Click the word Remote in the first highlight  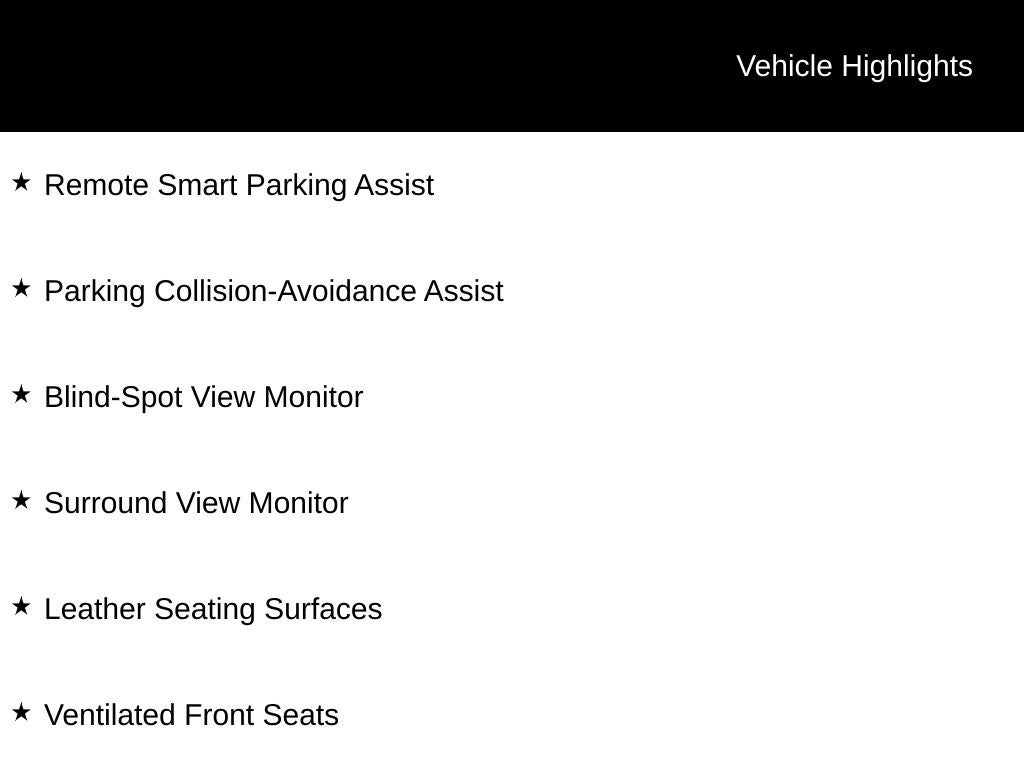(x=97, y=185)
